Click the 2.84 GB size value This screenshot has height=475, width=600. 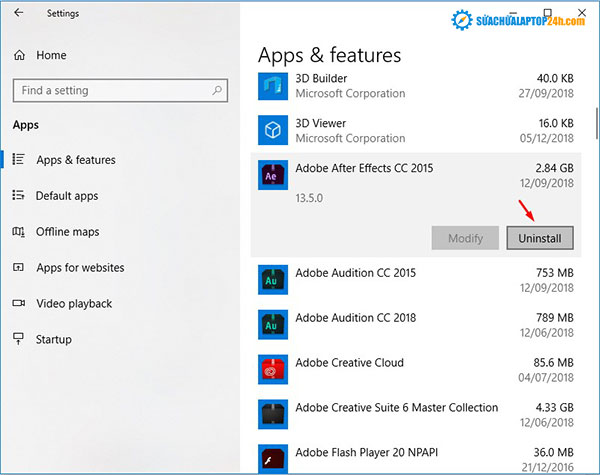[x=554, y=168]
